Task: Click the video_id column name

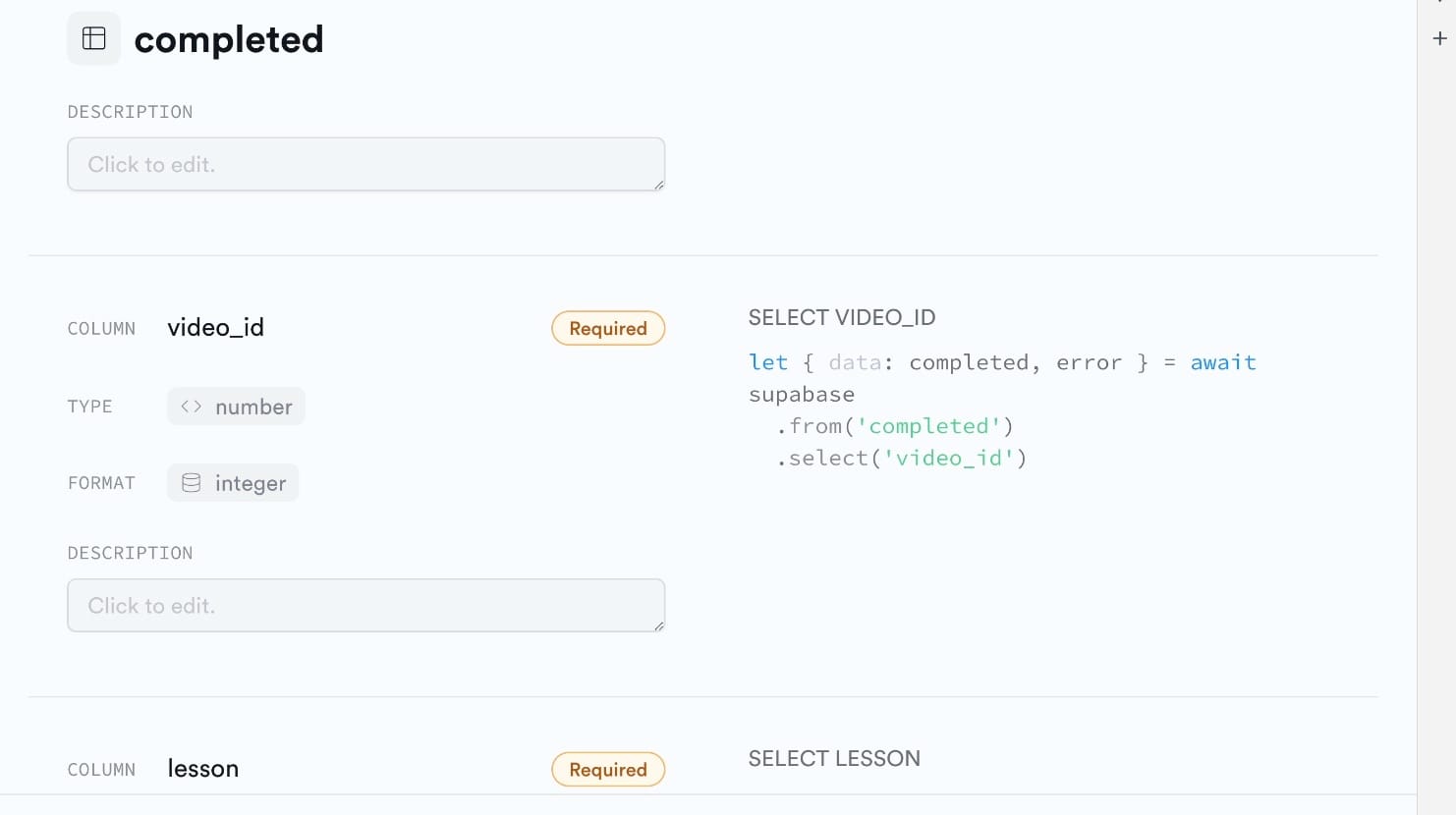Action: pyautogui.click(x=215, y=327)
